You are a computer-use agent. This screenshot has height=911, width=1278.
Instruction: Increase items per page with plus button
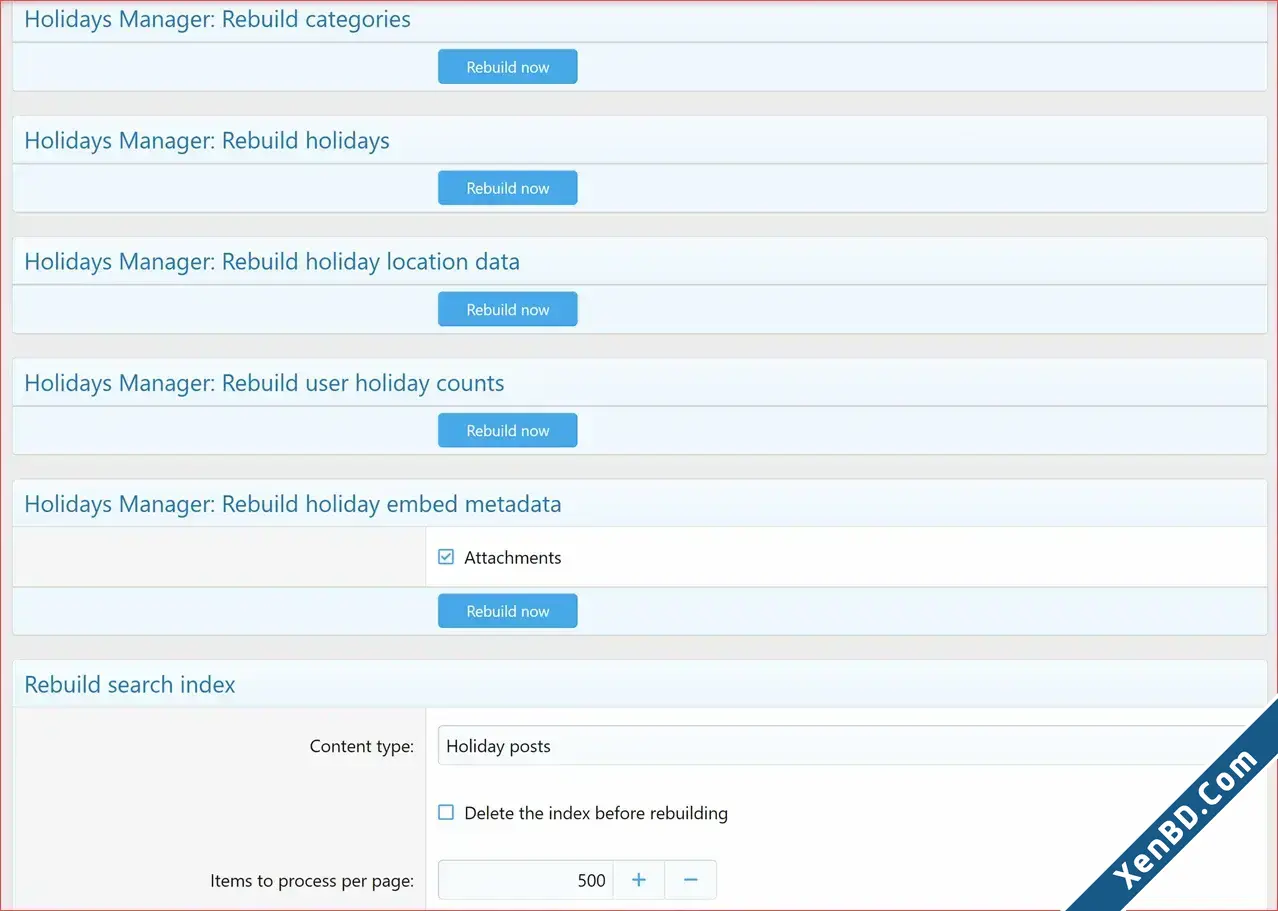[x=639, y=880]
